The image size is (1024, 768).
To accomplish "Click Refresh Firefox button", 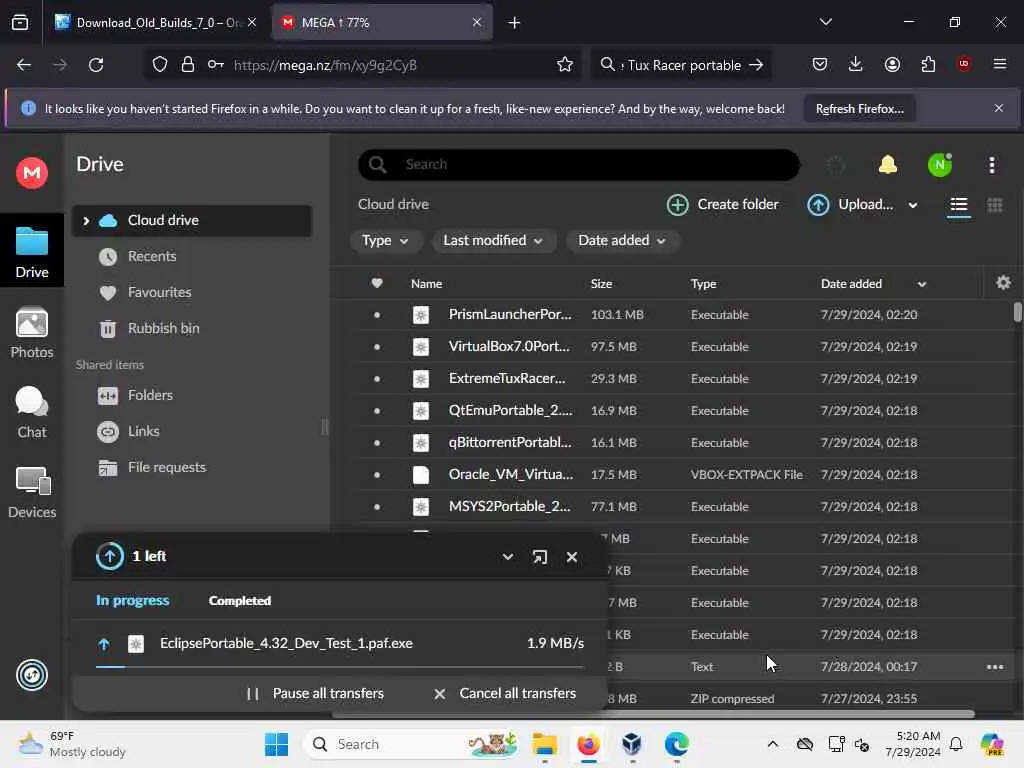I will [x=859, y=109].
